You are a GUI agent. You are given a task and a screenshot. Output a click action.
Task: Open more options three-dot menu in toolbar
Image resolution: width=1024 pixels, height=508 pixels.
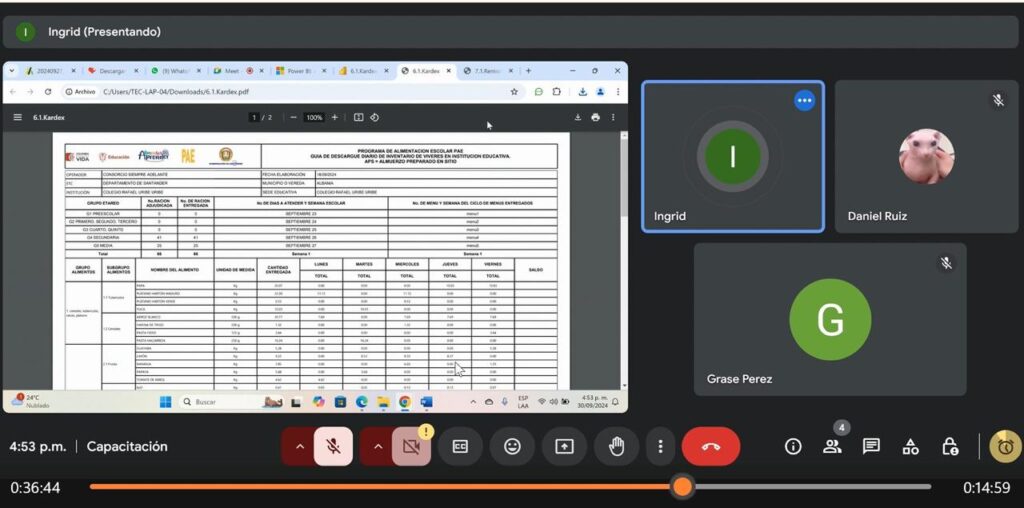tap(660, 447)
